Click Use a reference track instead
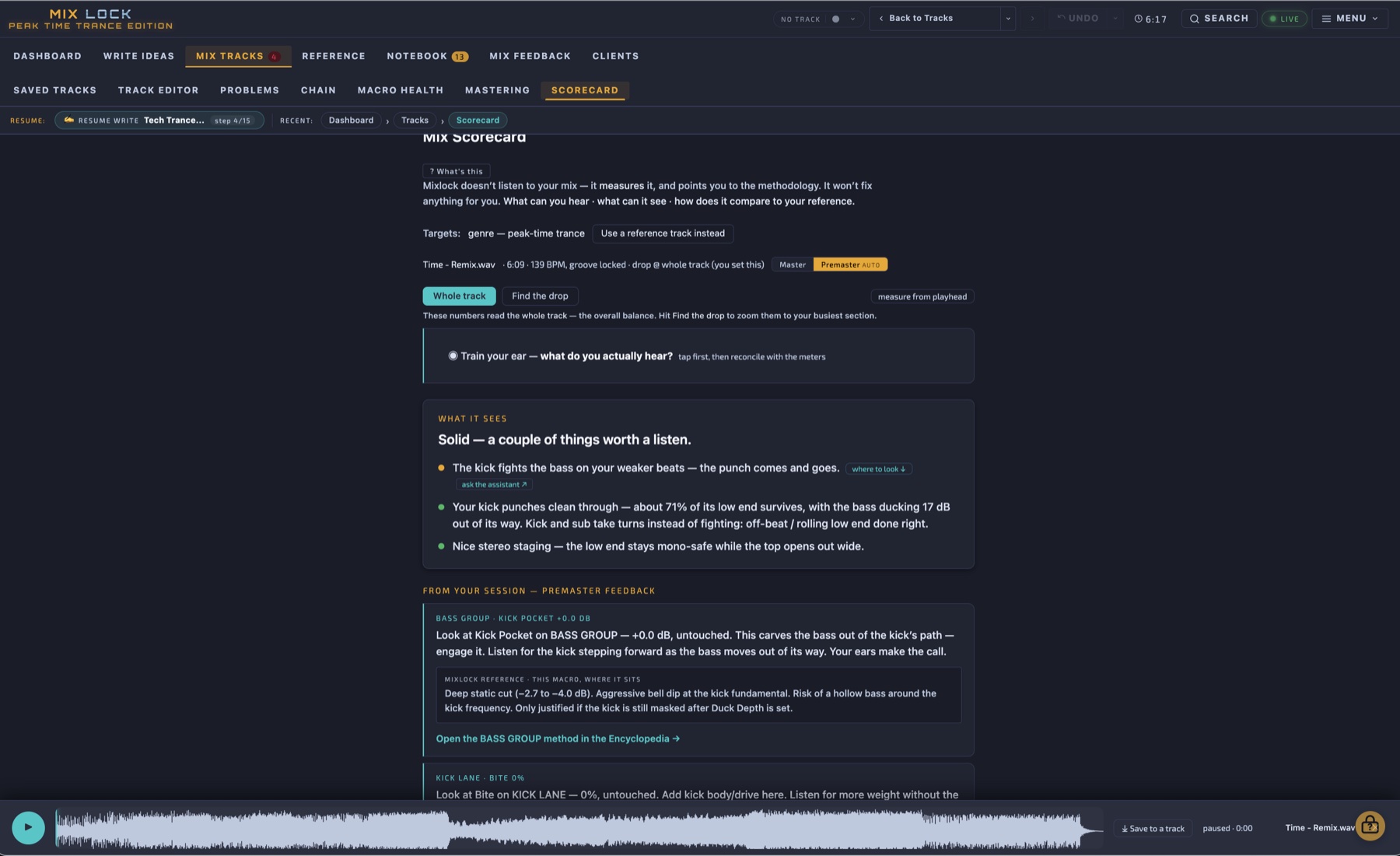 (663, 233)
